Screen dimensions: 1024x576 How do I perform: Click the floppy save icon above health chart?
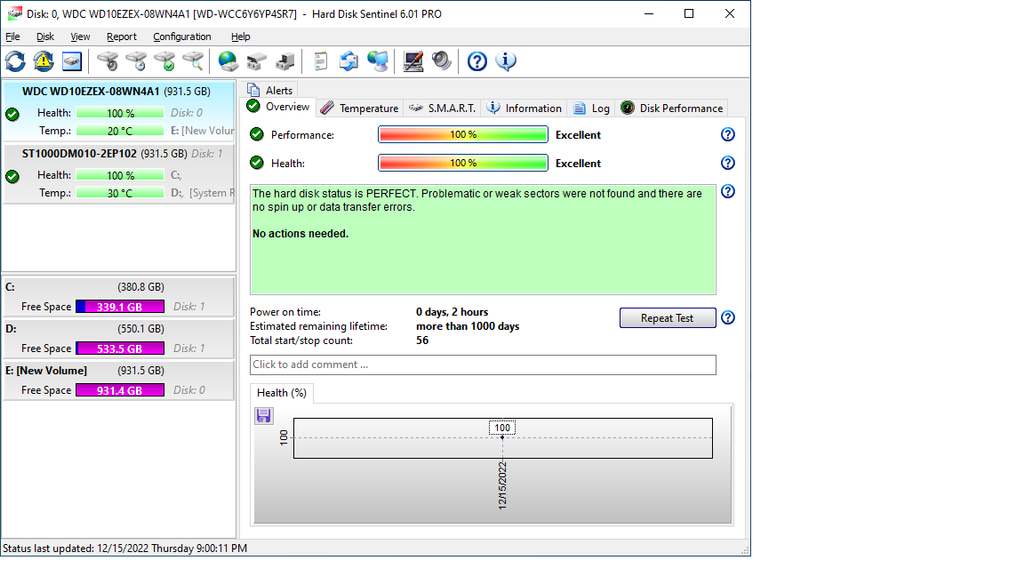(264, 416)
